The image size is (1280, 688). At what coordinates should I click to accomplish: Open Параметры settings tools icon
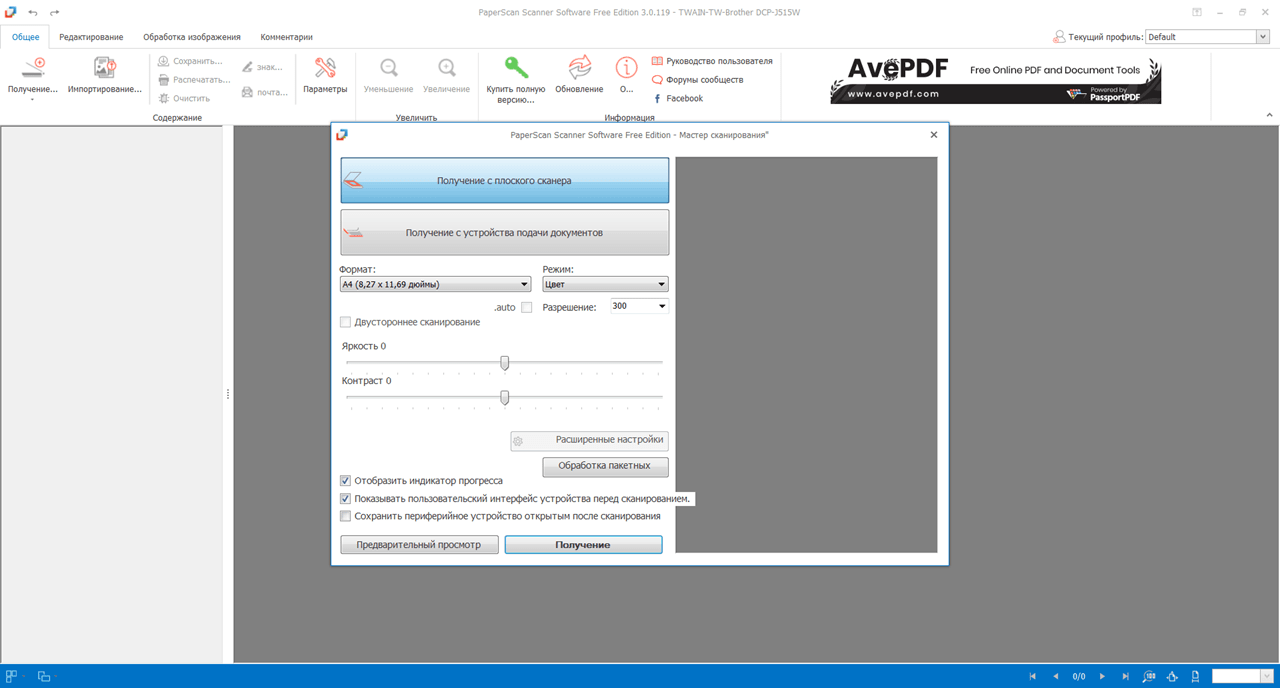pos(325,68)
